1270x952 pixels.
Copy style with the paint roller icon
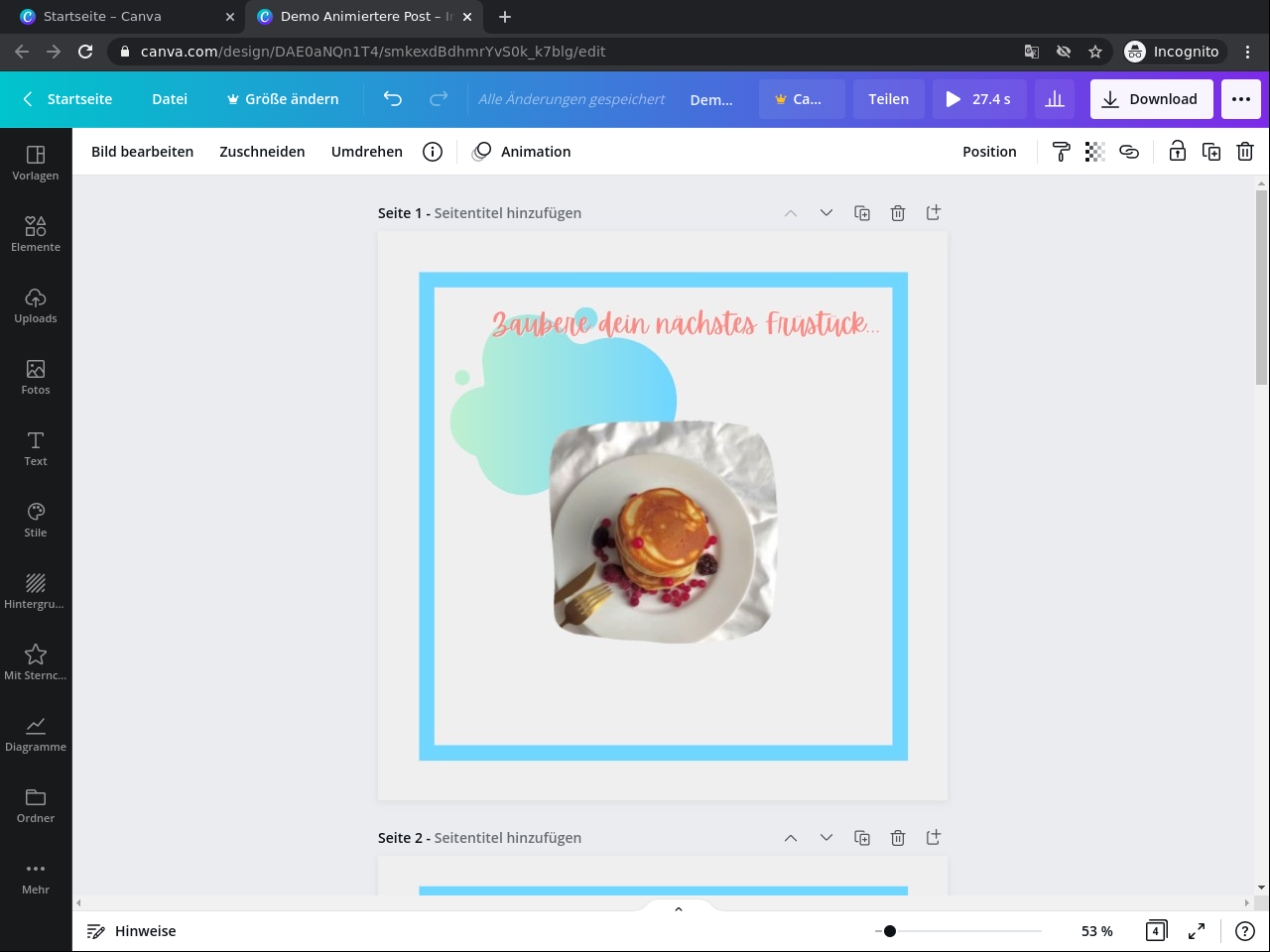pyautogui.click(x=1061, y=152)
